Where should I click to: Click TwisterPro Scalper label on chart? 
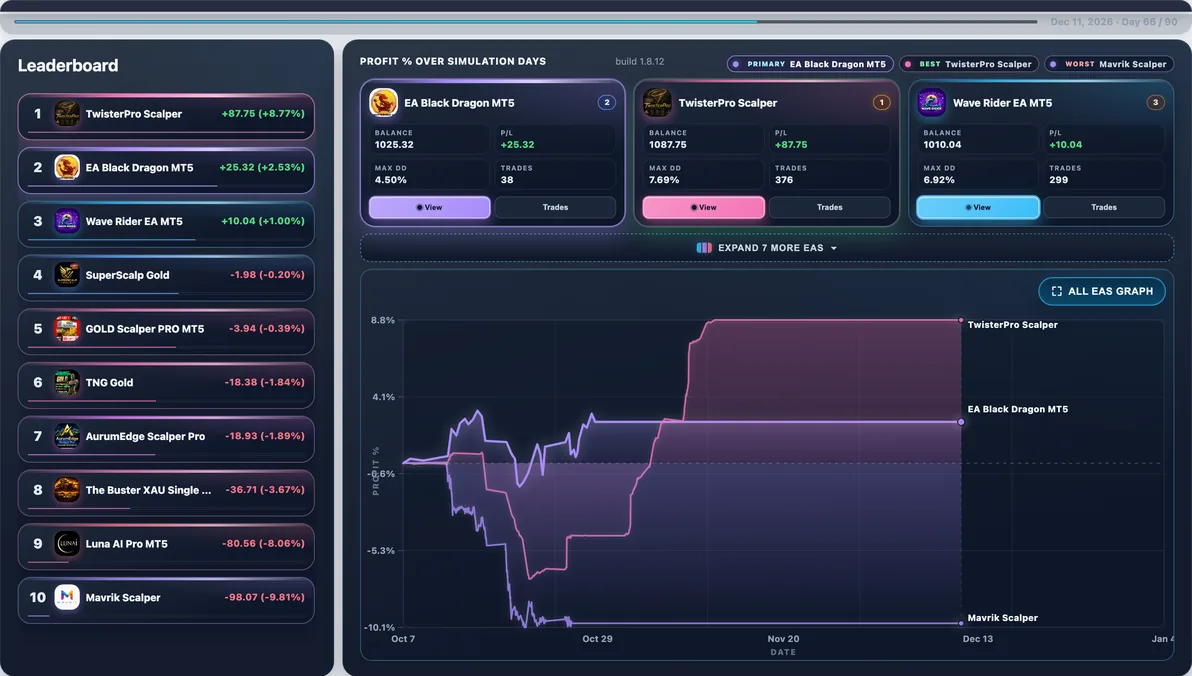pos(1013,325)
